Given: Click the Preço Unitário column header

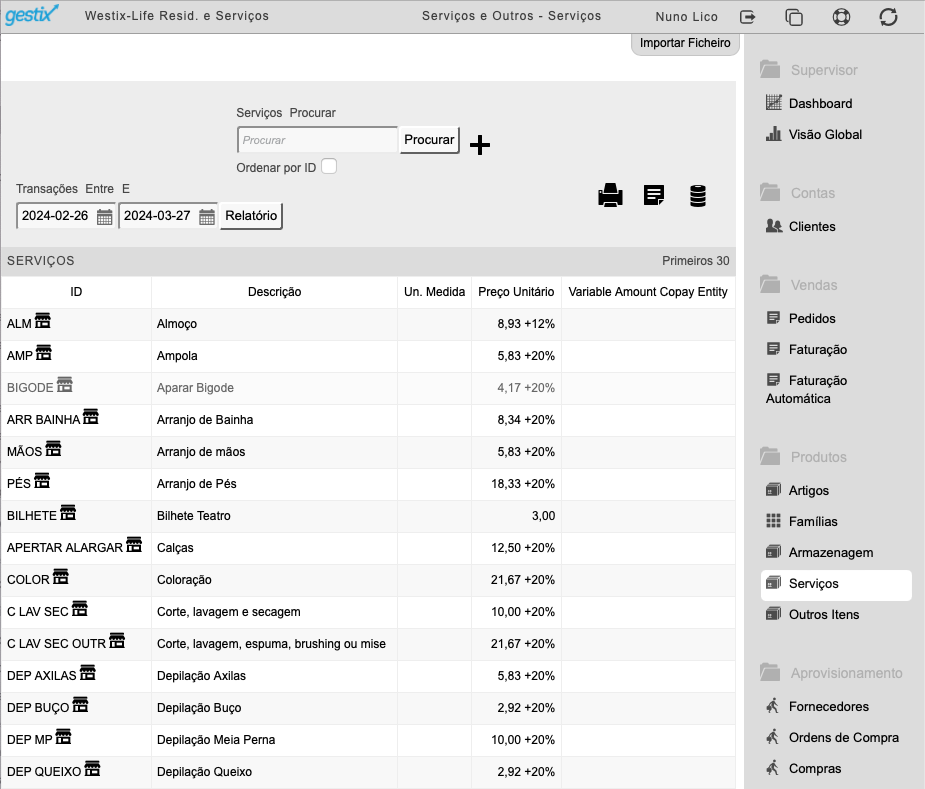Looking at the screenshot, I should pos(516,292).
